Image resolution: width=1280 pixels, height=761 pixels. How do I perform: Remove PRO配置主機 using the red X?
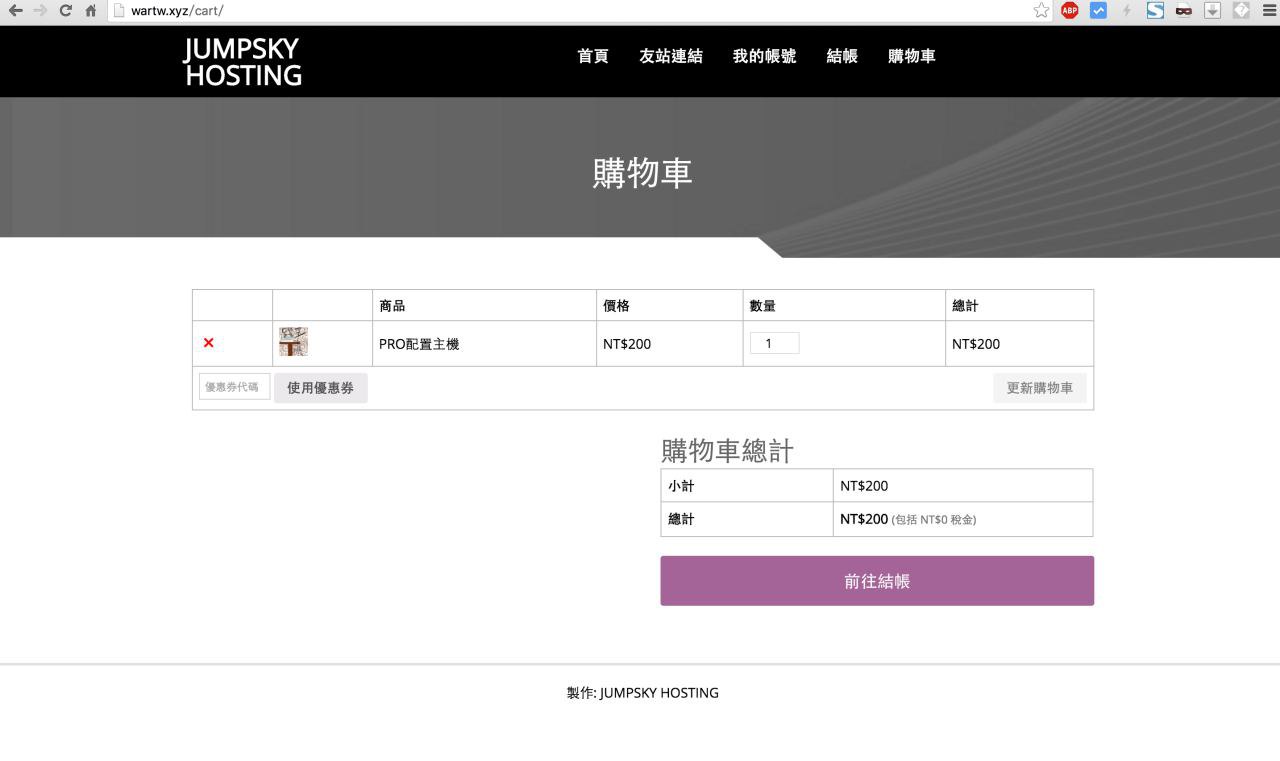point(208,343)
